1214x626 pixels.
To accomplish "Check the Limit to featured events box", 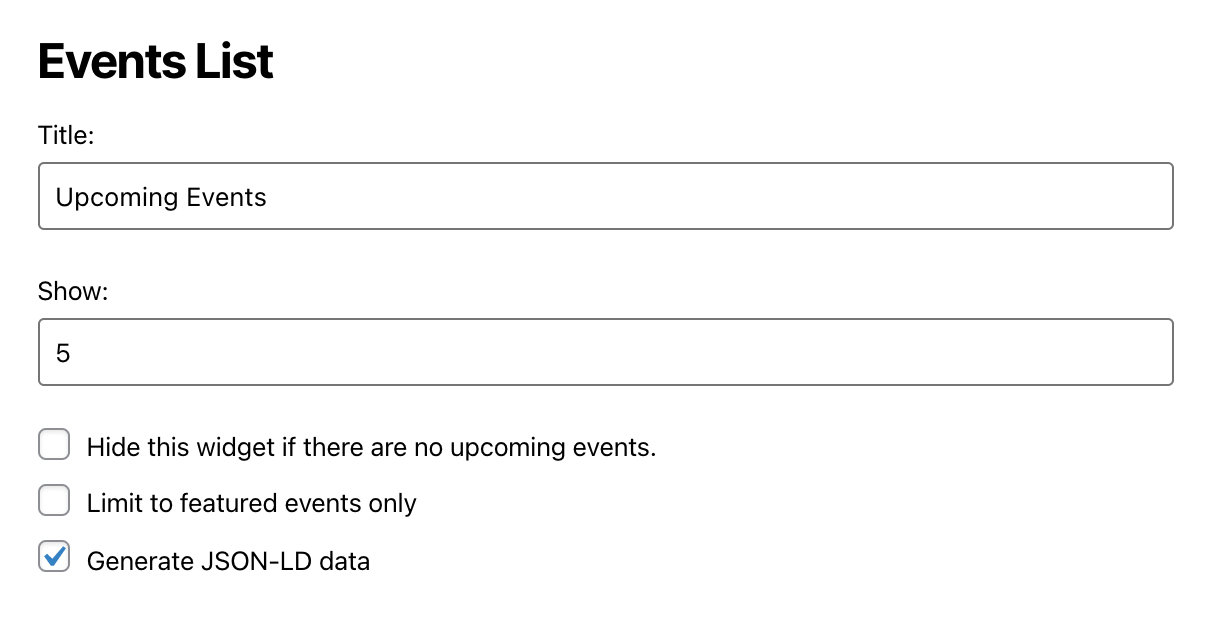I will 54,500.
